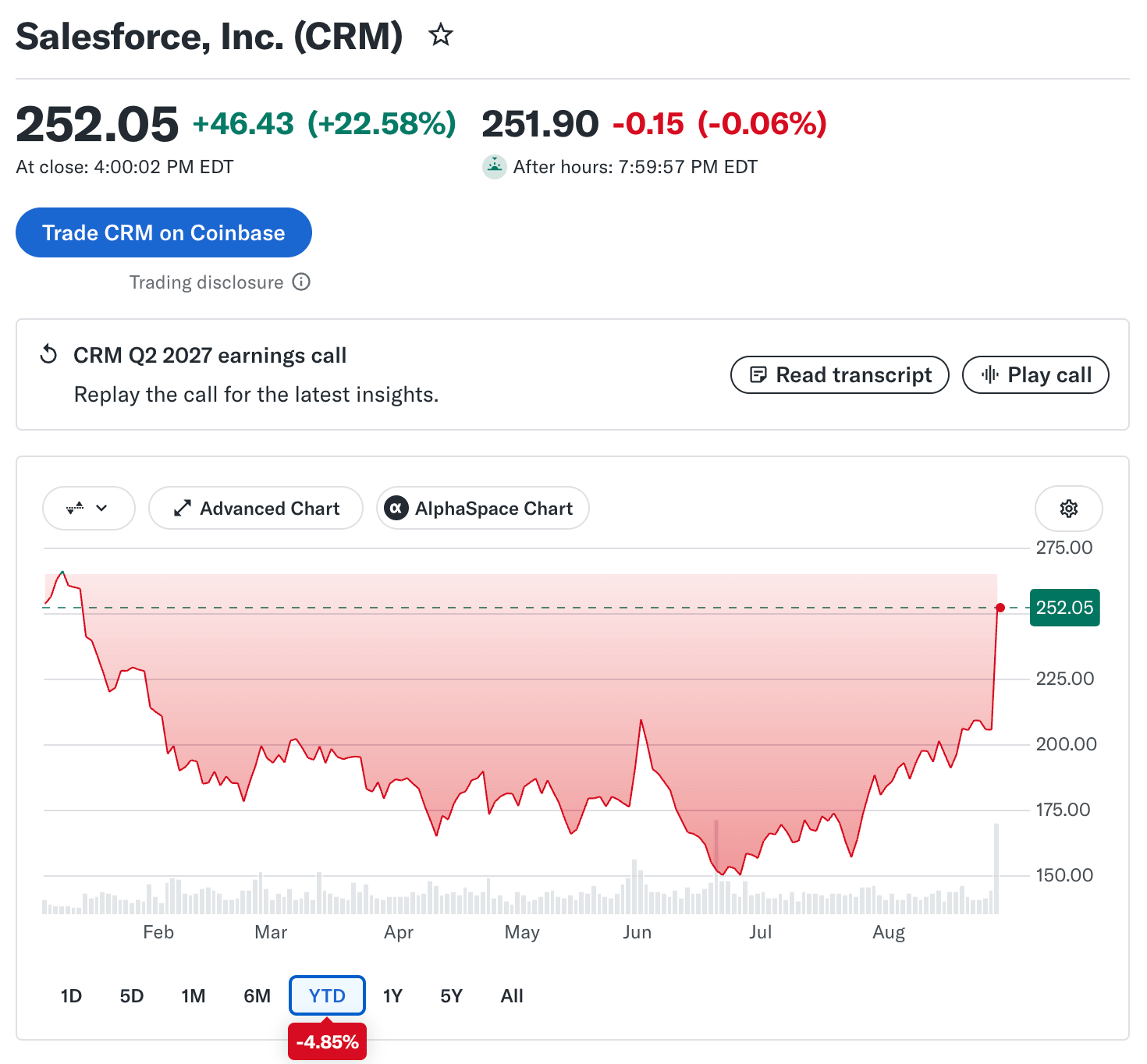The width and height of the screenshot is (1147, 1064).
Task: Click the trading disclosure info icon
Action: [301, 282]
